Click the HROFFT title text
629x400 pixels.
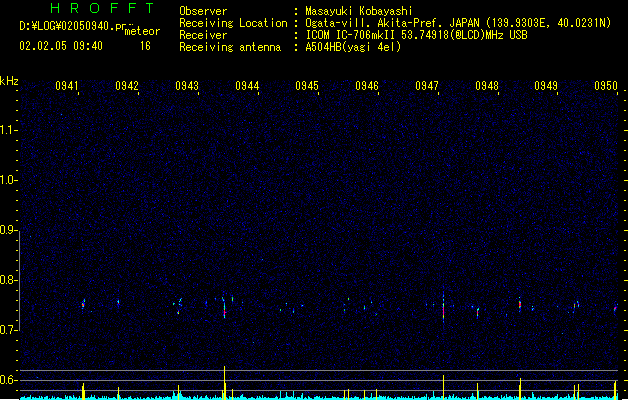point(102,8)
